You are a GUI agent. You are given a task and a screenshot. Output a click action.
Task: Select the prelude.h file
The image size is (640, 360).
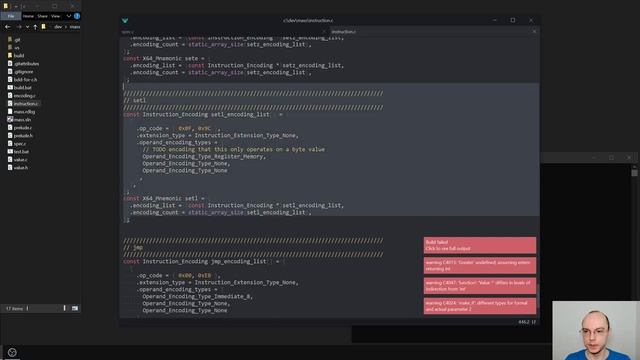(23, 136)
